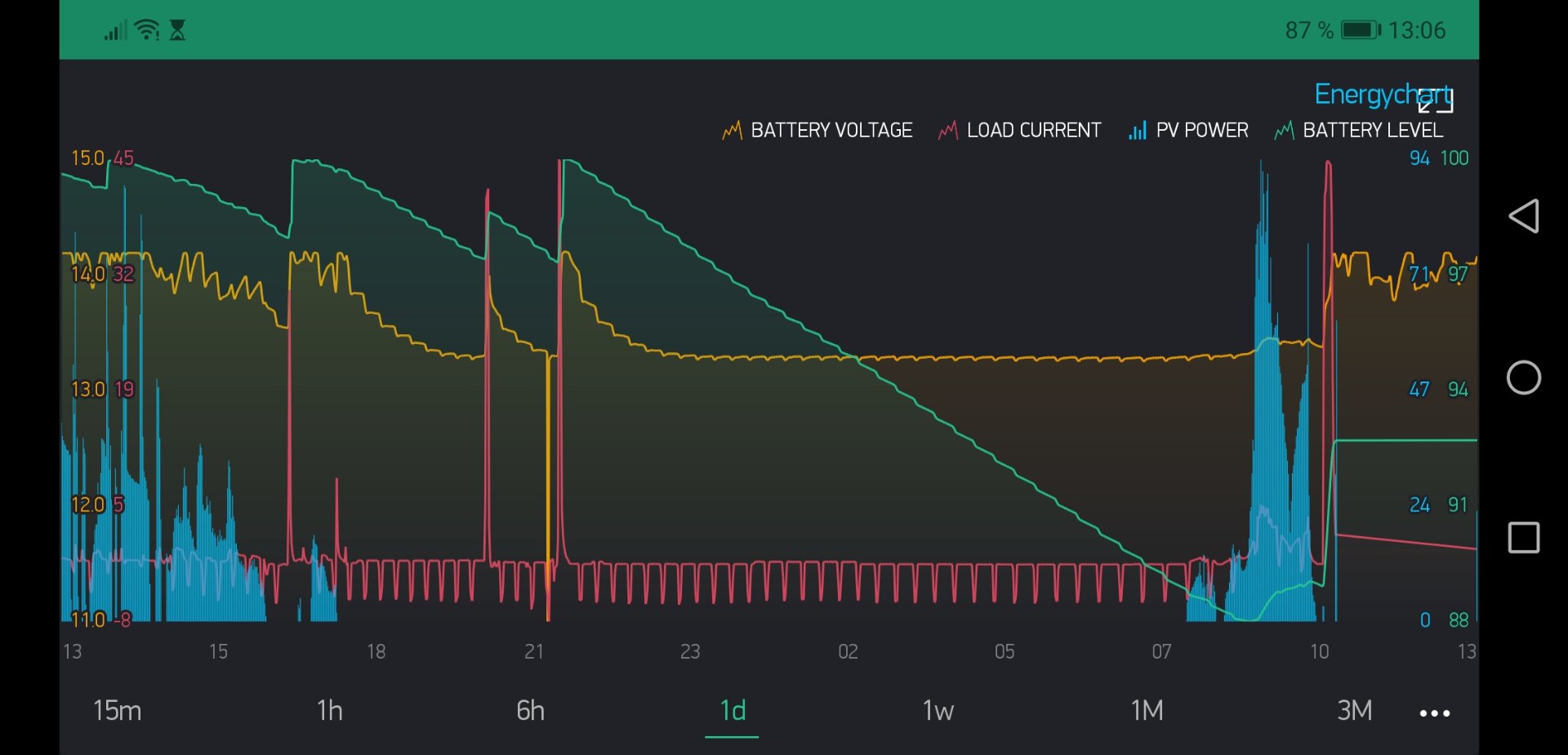
Task: Tap the hourglass status icon
Action: (177, 30)
